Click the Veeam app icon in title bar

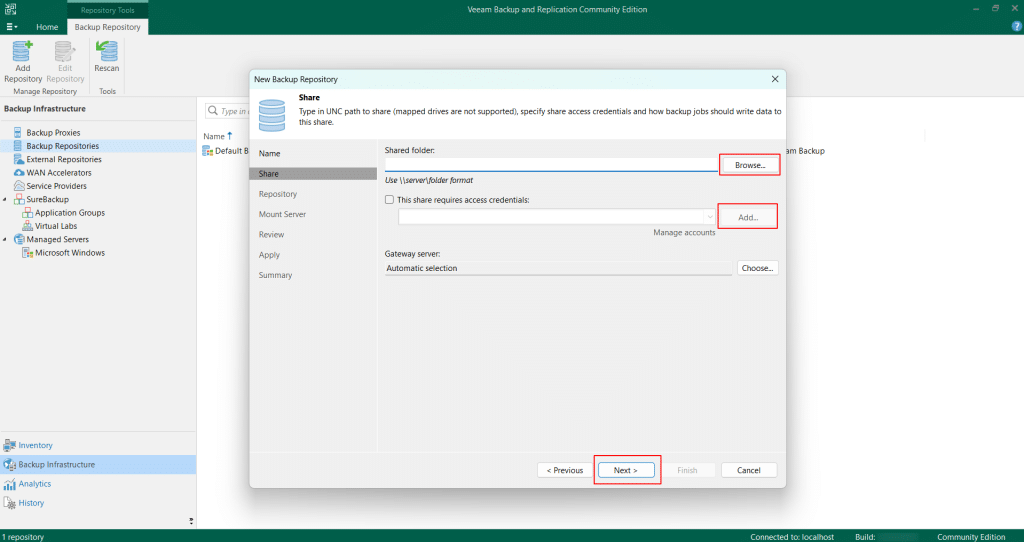pyautogui.click(x=10, y=9)
